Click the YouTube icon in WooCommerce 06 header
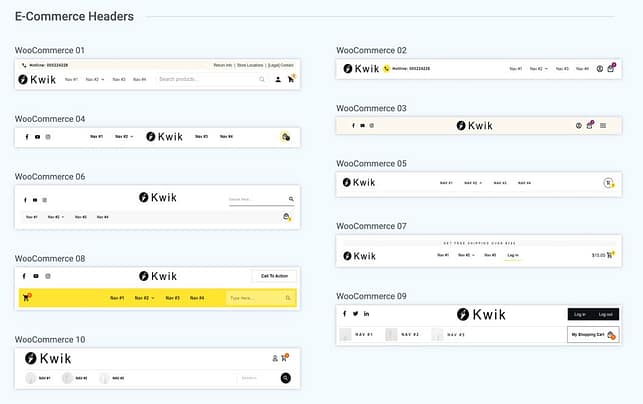Screen dimensions: 643x404 tap(35, 200)
